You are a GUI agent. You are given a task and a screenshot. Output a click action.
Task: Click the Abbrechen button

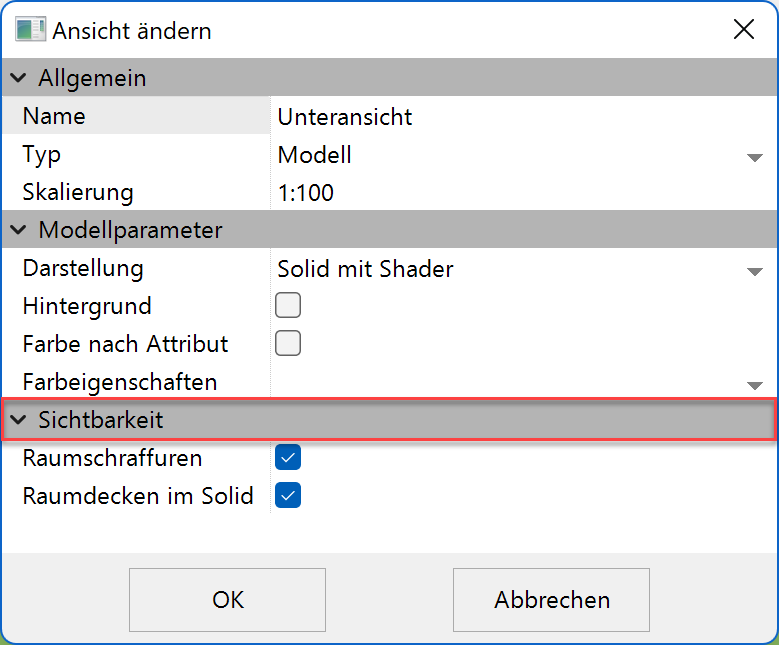tap(551, 600)
